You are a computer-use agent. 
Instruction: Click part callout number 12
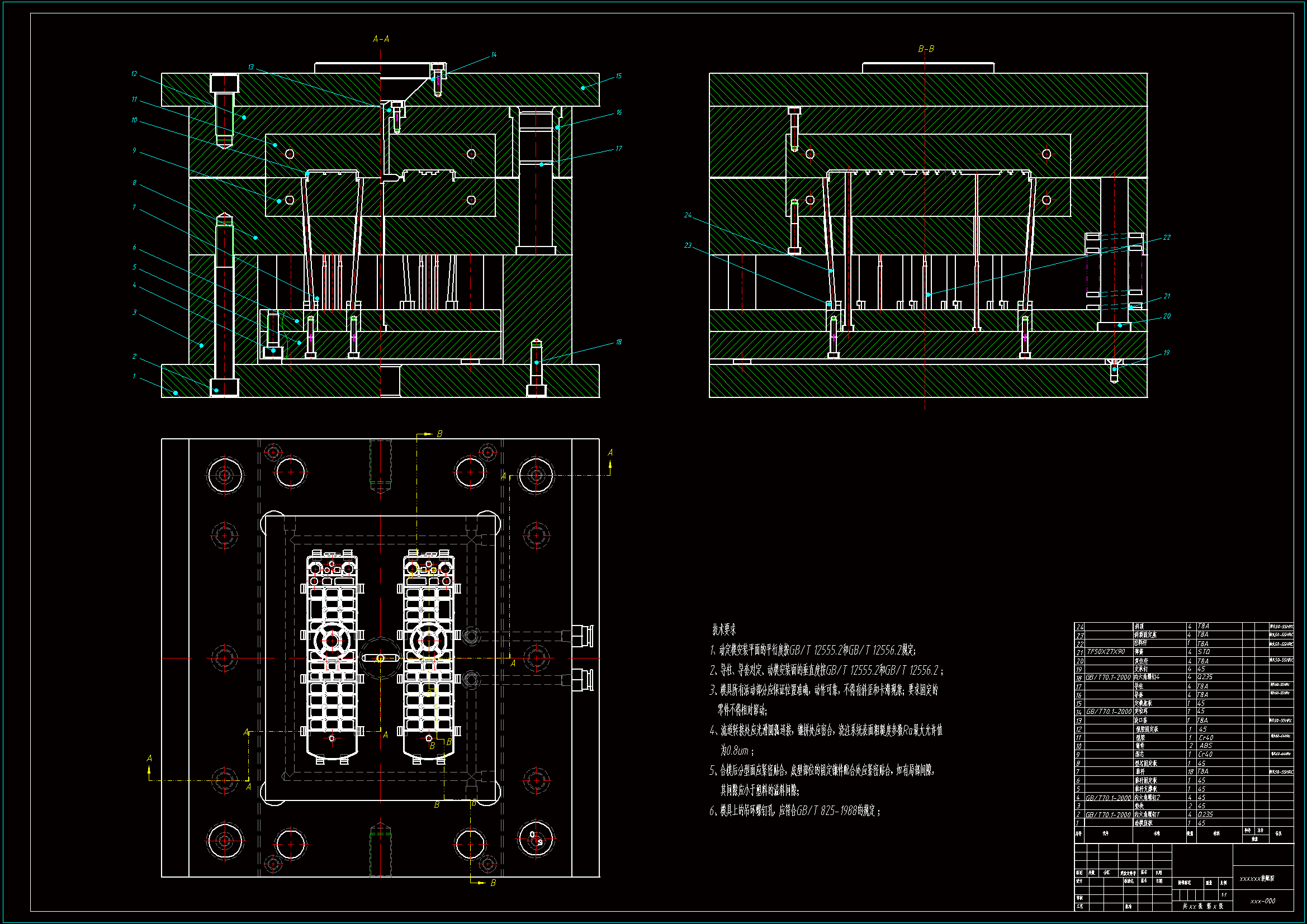[134, 74]
